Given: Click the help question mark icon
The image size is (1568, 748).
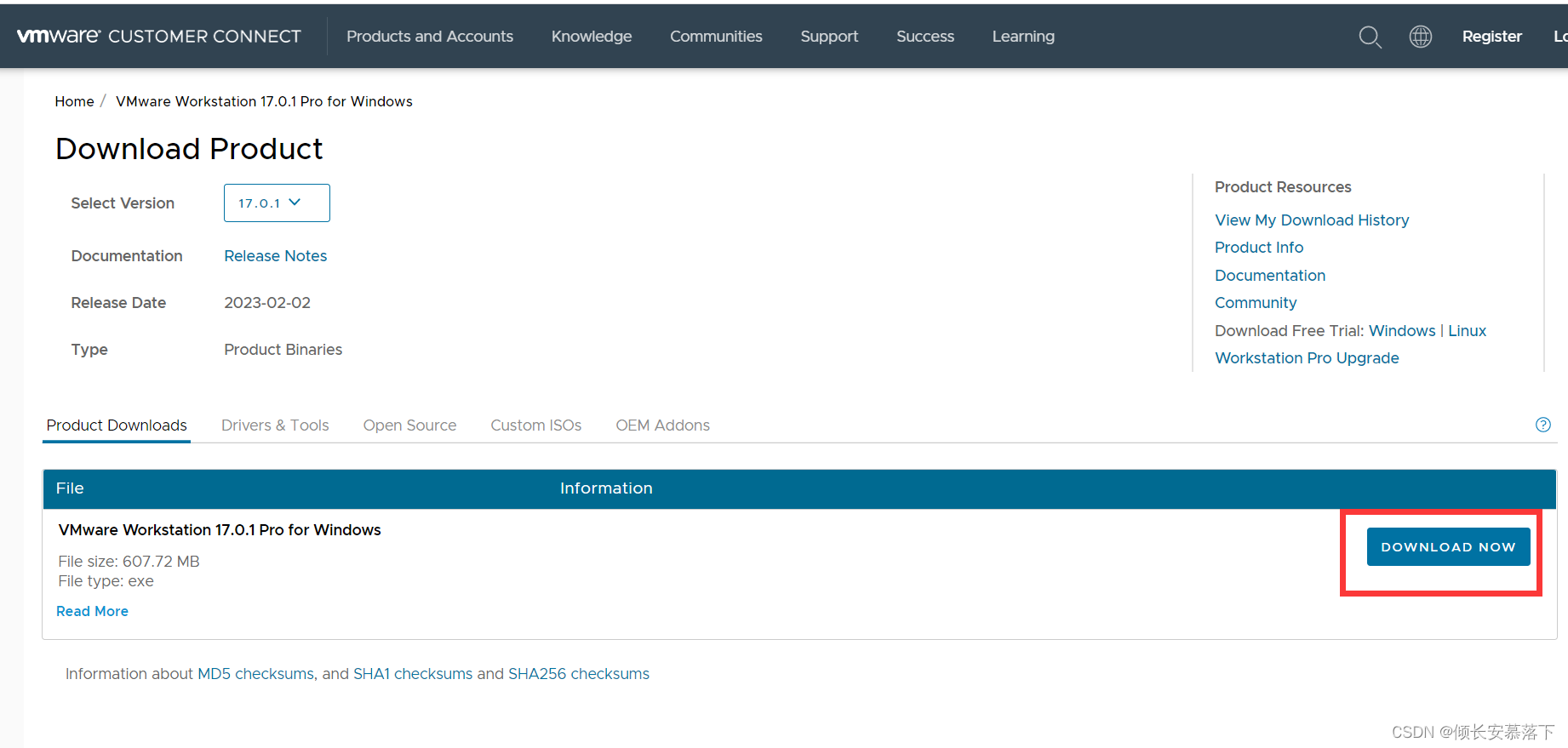Looking at the screenshot, I should pos(1542,425).
